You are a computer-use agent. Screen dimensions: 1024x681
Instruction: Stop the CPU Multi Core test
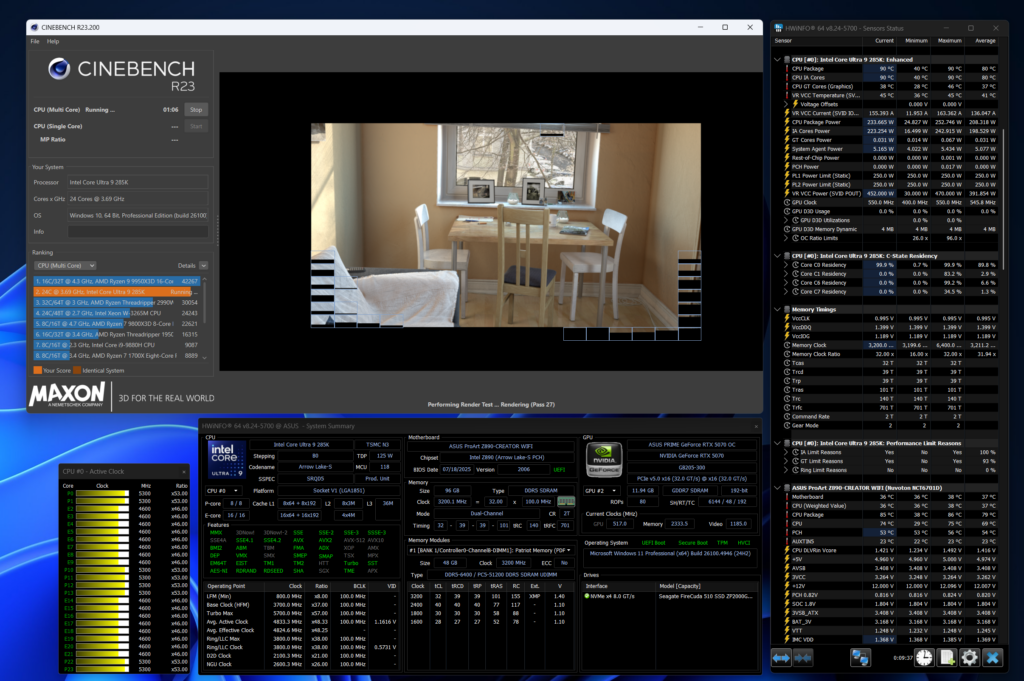click(196, 110)
